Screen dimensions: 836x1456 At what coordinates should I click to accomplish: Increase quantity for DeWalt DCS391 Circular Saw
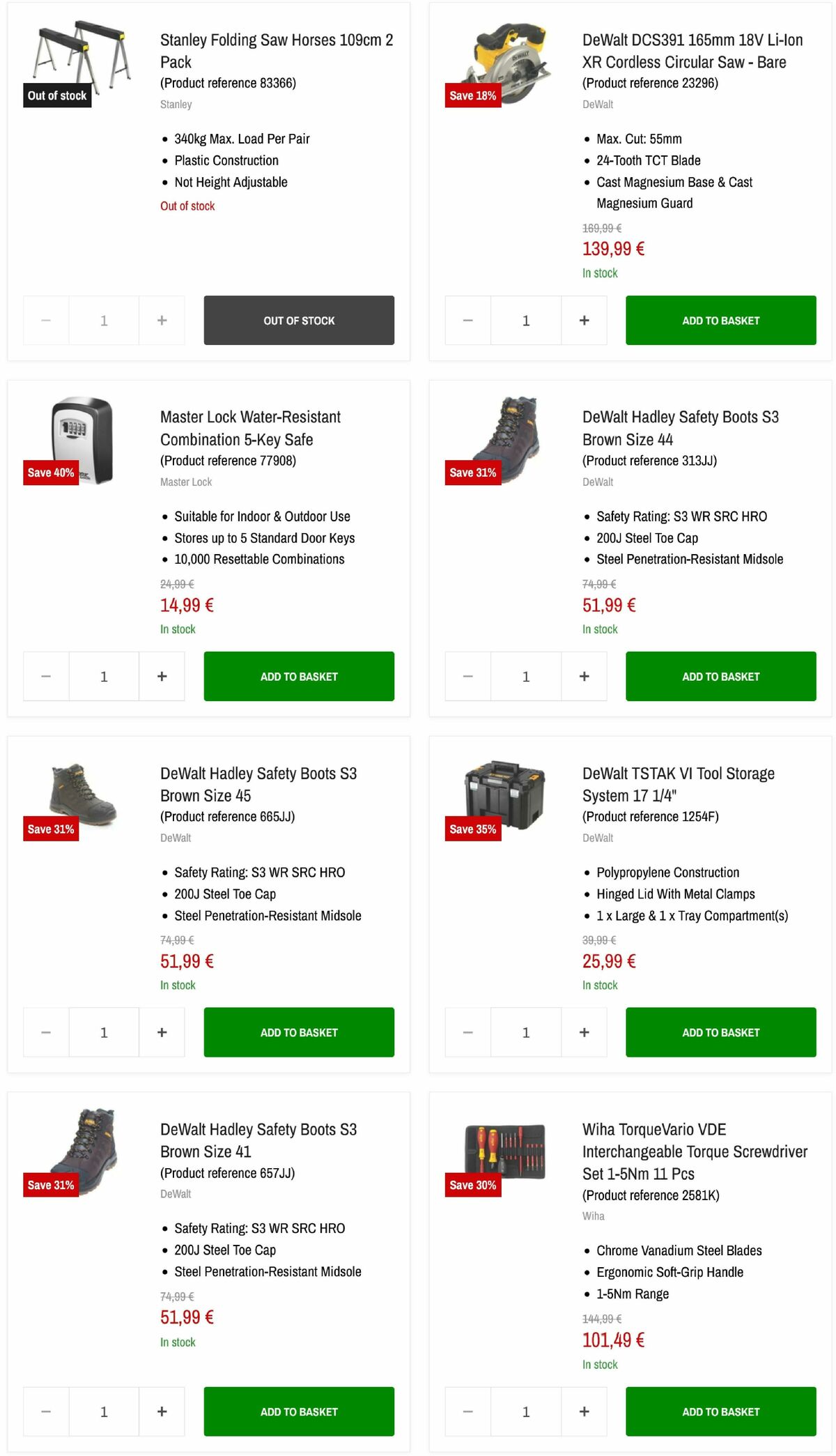click(584, 320)
